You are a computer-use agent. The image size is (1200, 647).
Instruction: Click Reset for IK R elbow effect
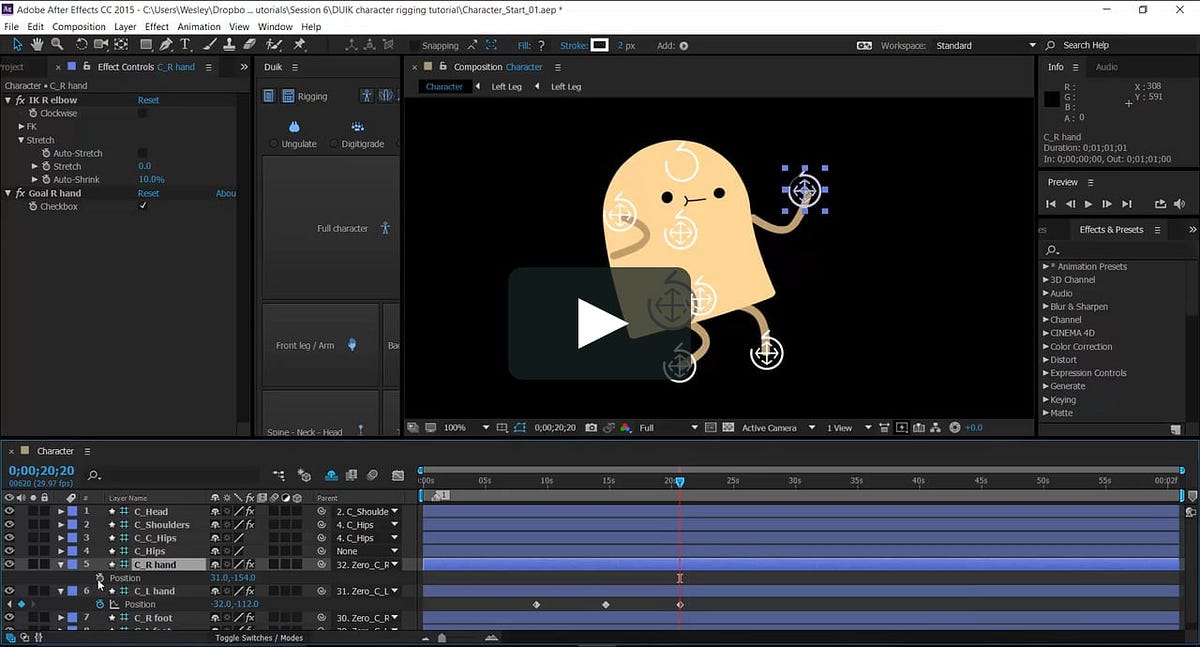[x=148, y=100]
